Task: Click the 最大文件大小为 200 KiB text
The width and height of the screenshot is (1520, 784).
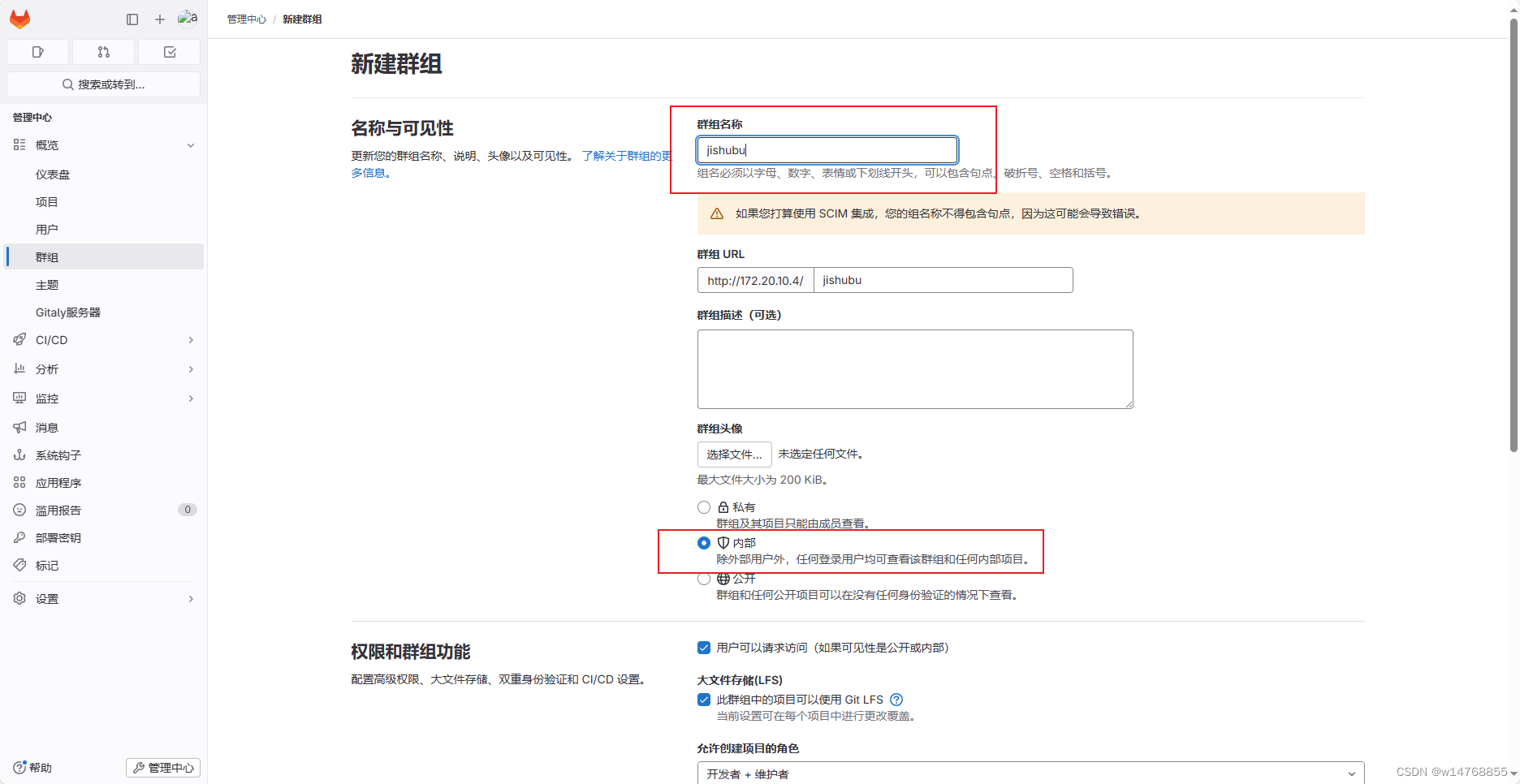Action: tap(762, 480)
